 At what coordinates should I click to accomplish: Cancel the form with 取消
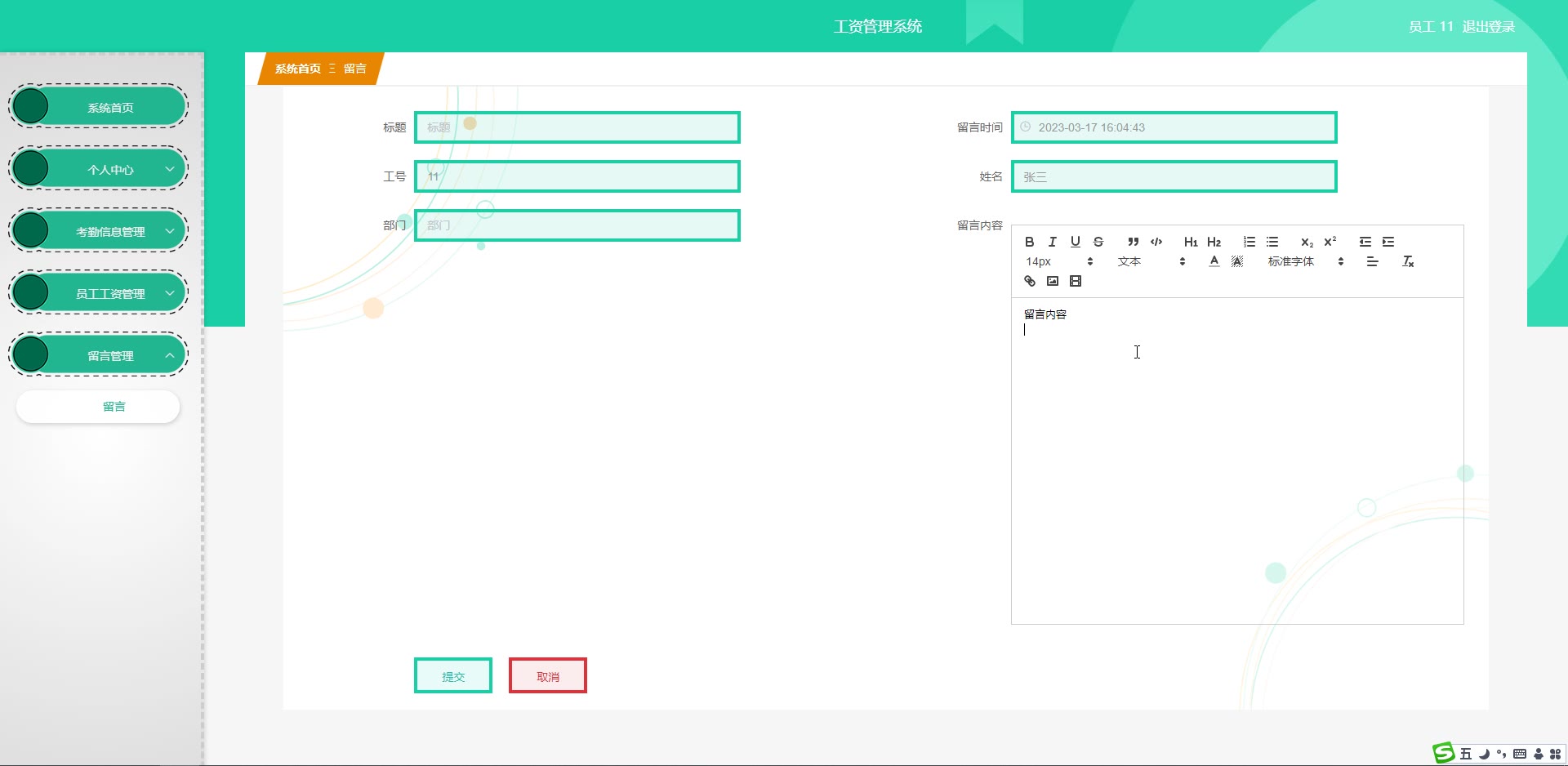point(547,675)
